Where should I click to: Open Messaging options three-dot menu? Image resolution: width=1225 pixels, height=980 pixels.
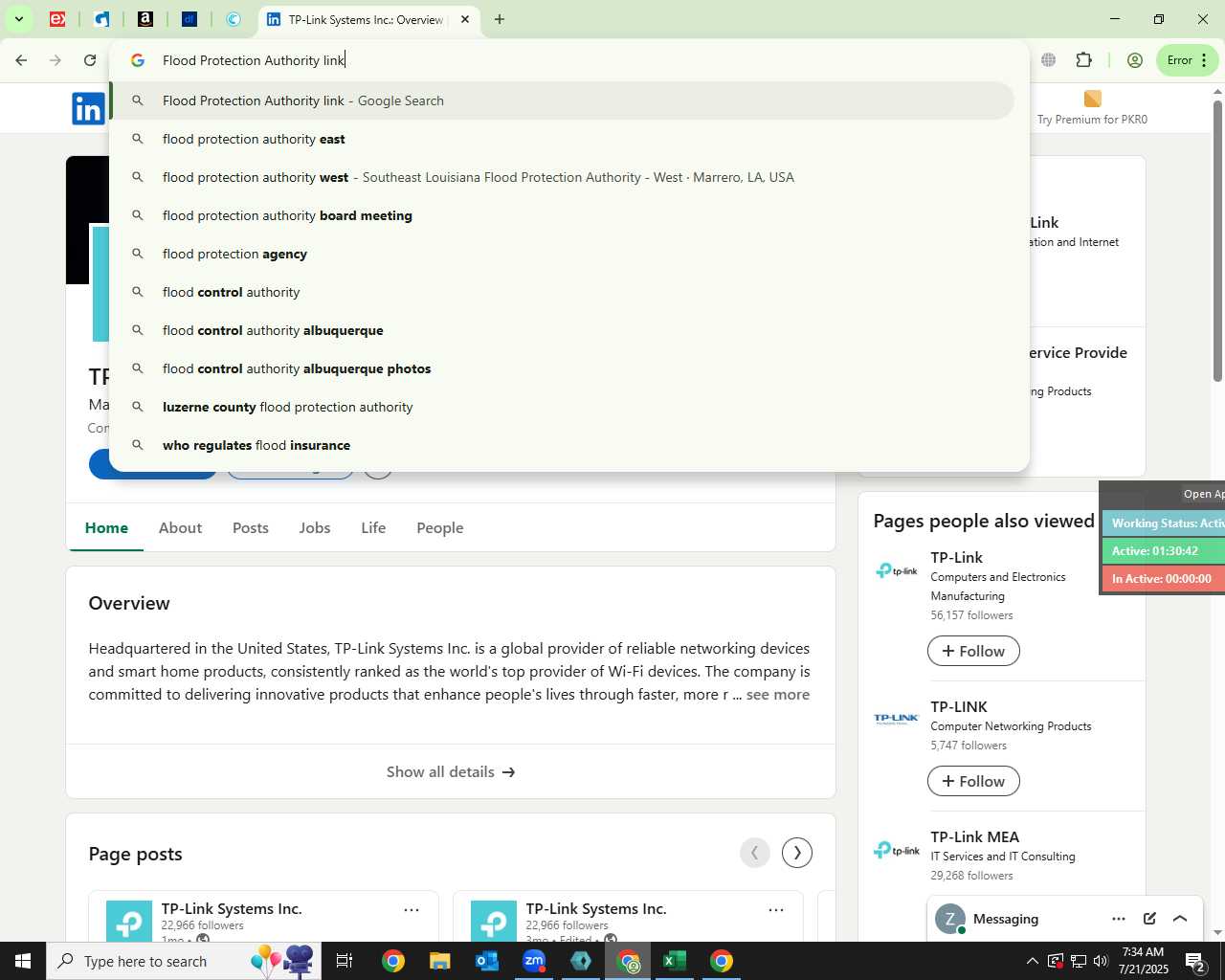[1119, 919]
